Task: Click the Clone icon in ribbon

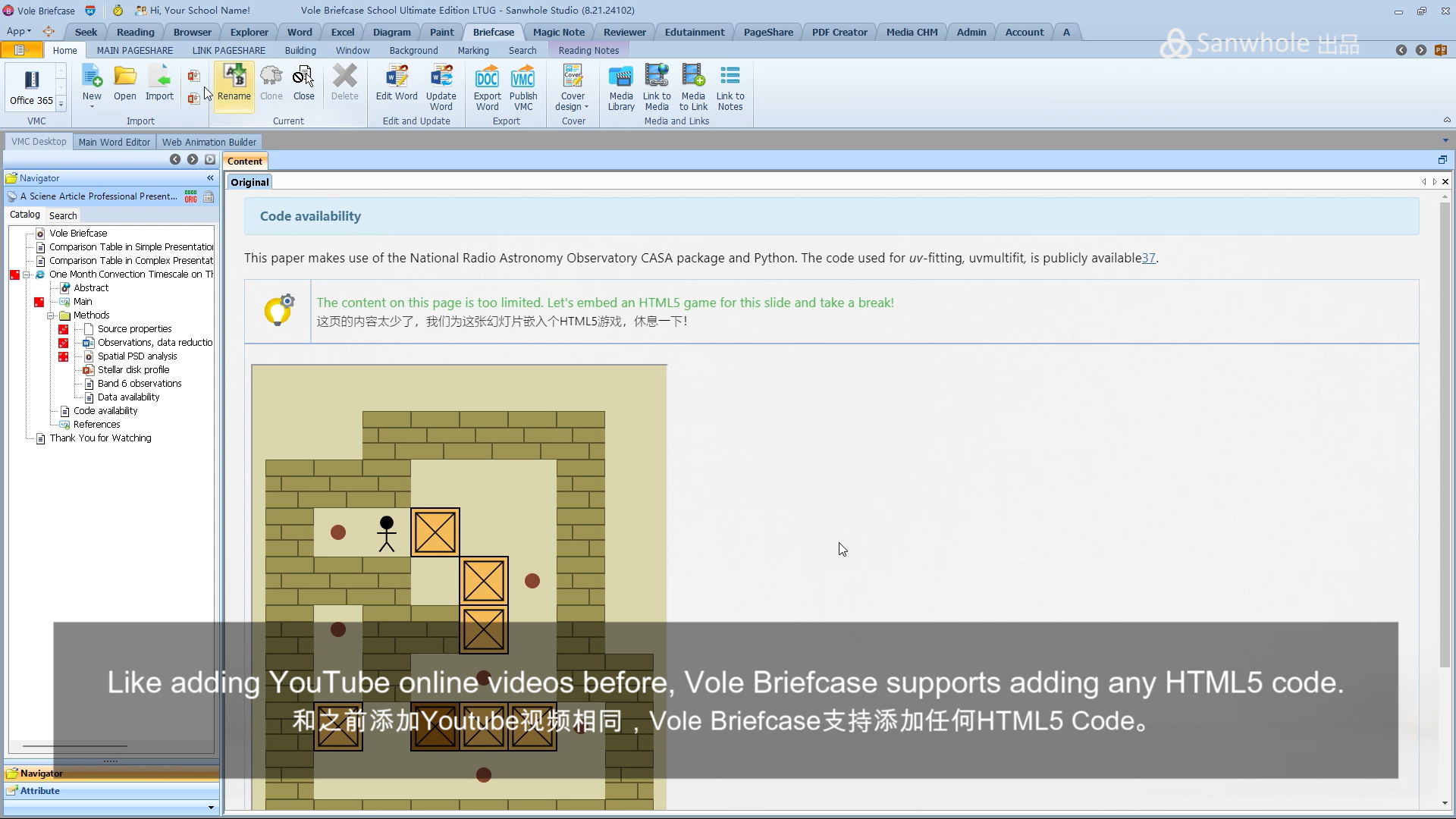Action: 271,83
